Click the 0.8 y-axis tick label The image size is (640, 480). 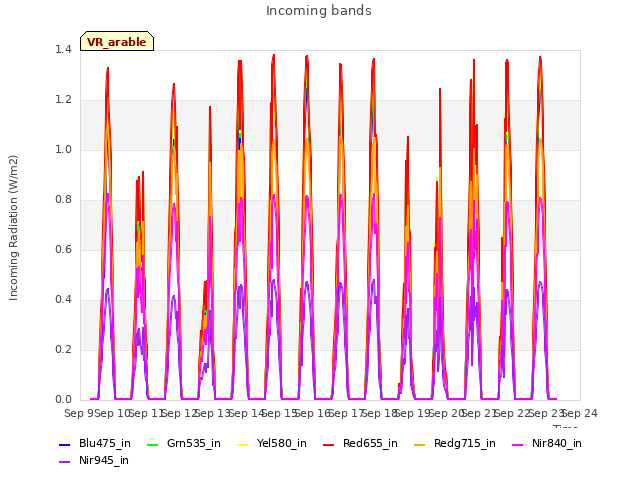pyautogui.click(x=63, y=200)
